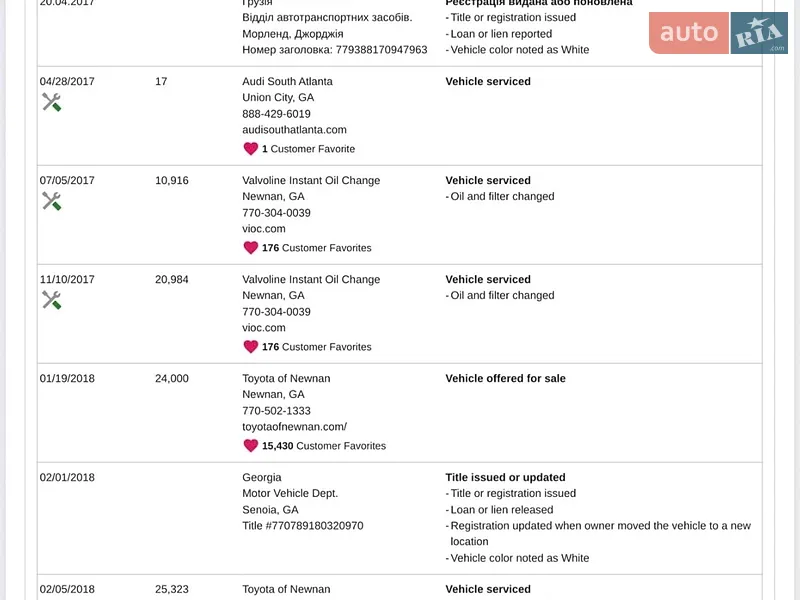
Task: Click the service wrench icon for 04/28/2017
Action: 52,102
